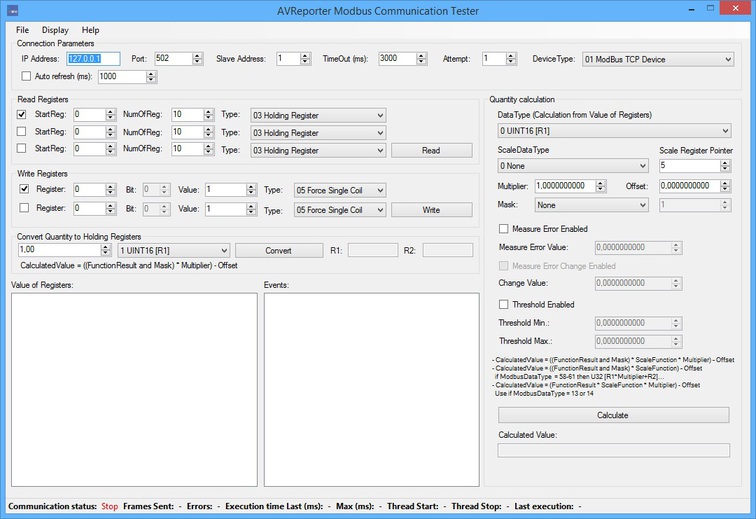Click the Read button
Screen dimensions: 756x519
432,150
